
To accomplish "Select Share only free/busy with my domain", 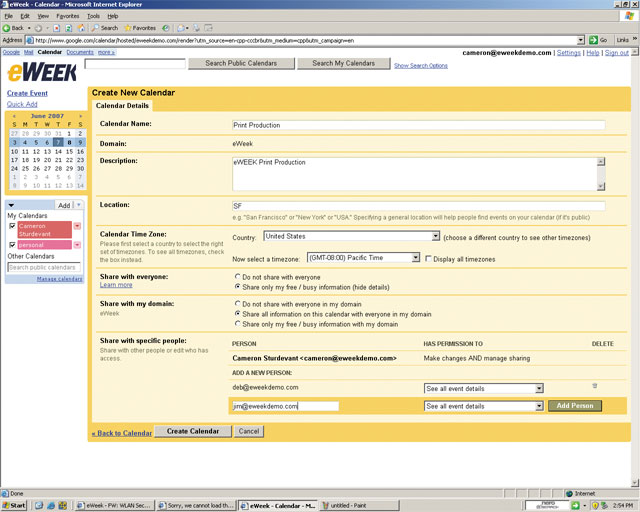I will tap(238, 323).
